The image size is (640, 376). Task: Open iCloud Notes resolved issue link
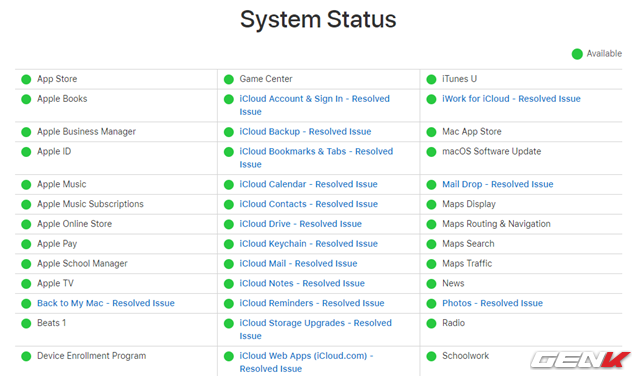302,284
